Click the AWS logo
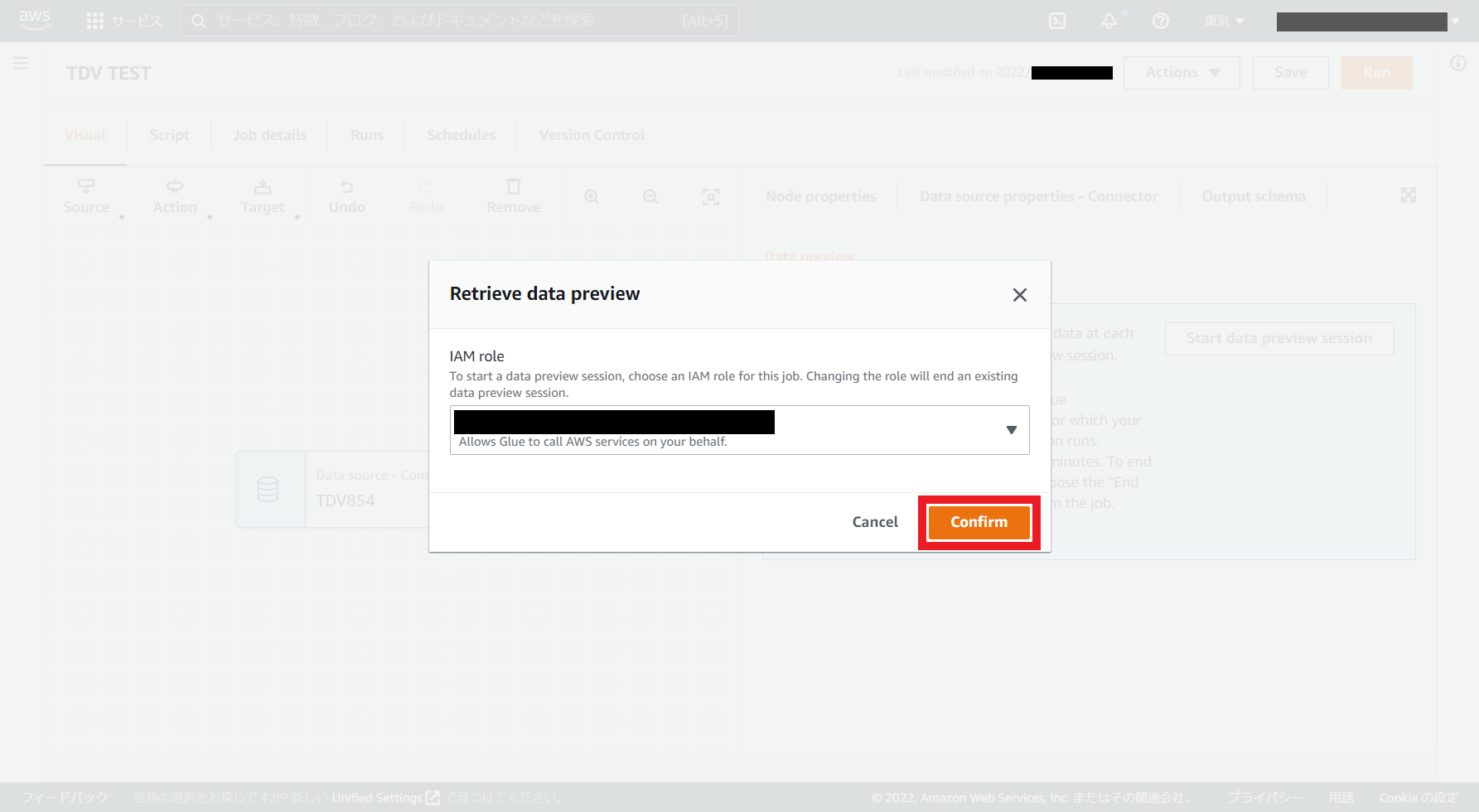 point(35,20)
